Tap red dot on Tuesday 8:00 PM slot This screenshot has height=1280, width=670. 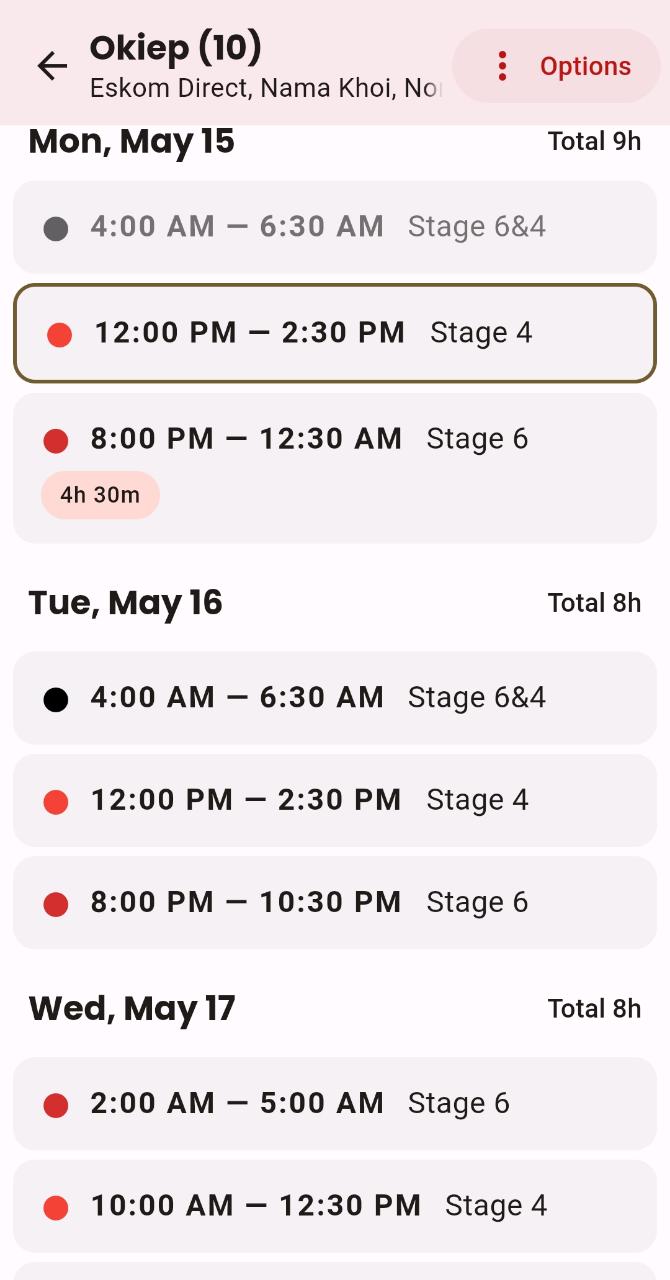(x=56, y=904)
